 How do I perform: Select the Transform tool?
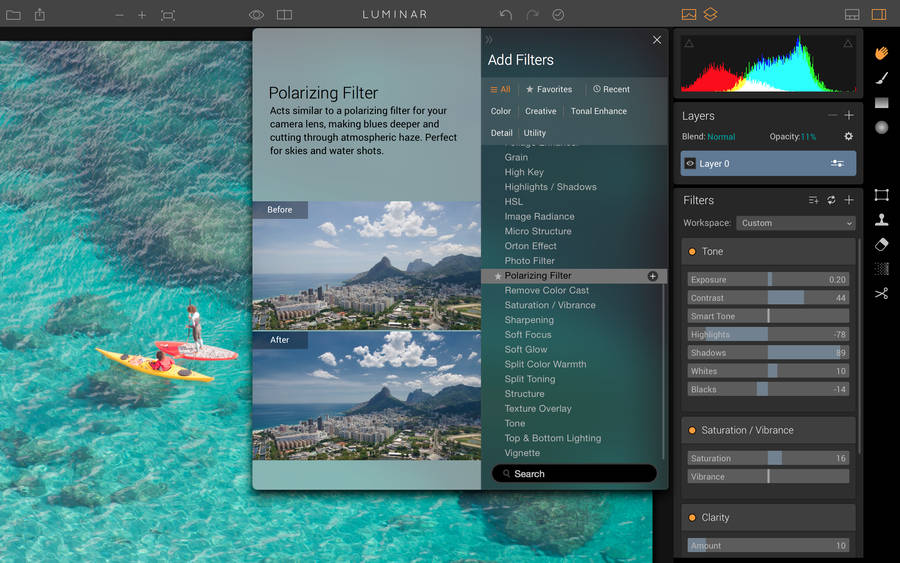tap(882, 195)
